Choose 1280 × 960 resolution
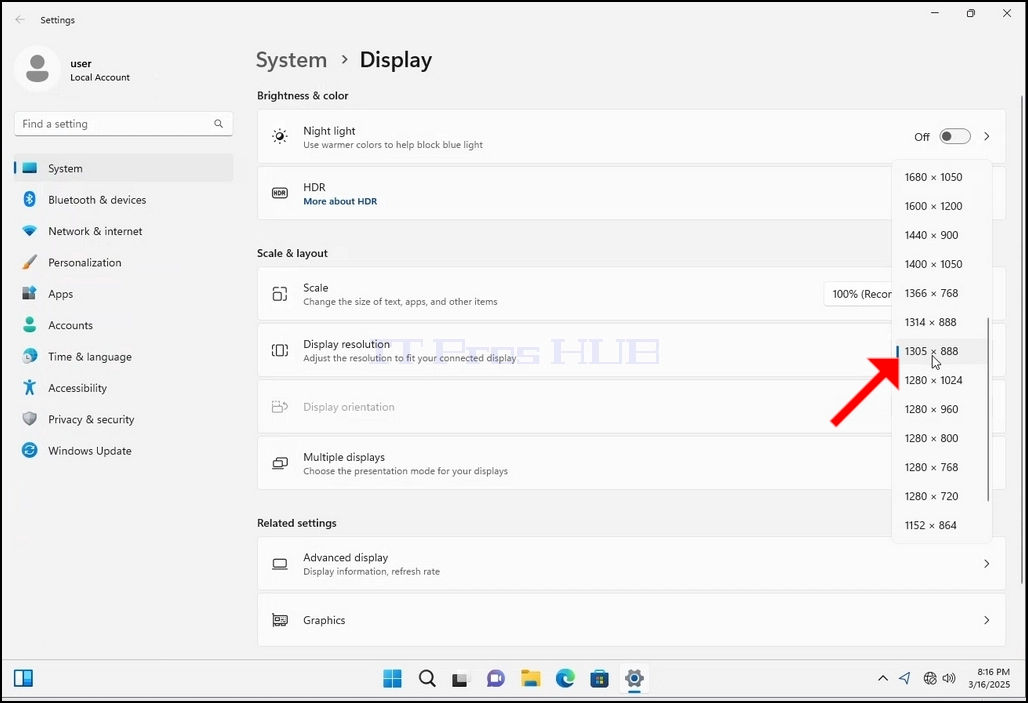 (x=941, y=409)
